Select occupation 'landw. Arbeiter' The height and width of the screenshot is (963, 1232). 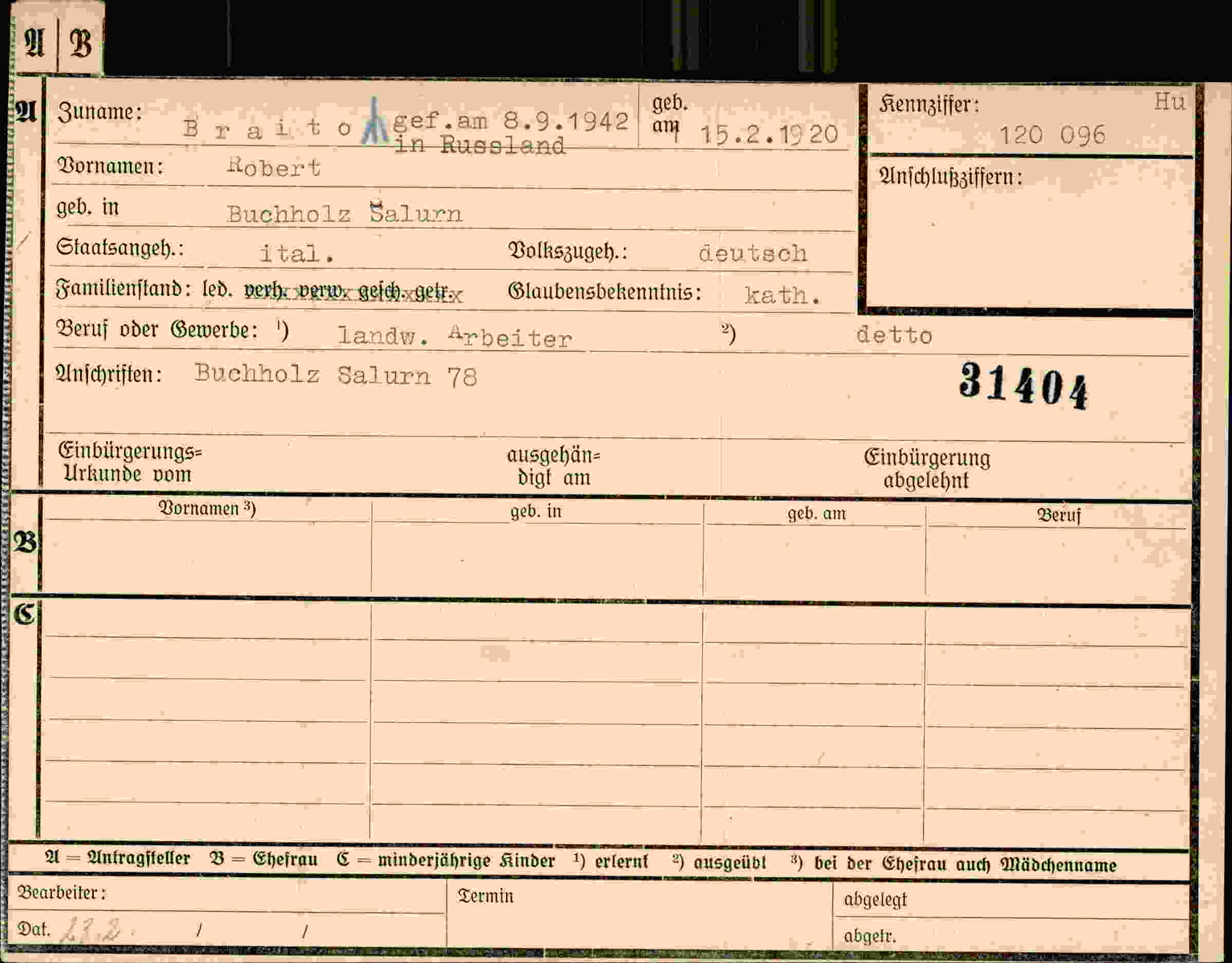[455, 337]
